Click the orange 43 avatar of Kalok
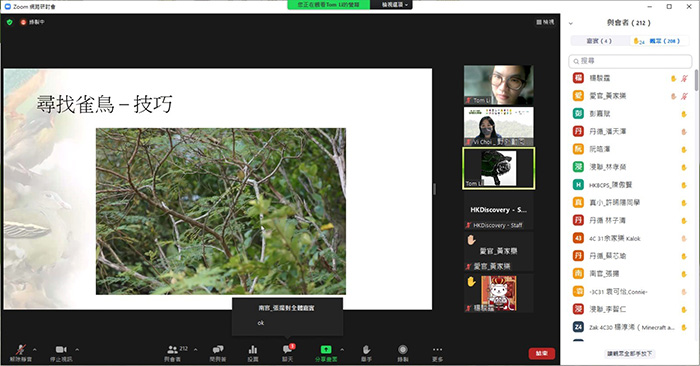Screen dimensions: 700x366 [x=578, y=238]
